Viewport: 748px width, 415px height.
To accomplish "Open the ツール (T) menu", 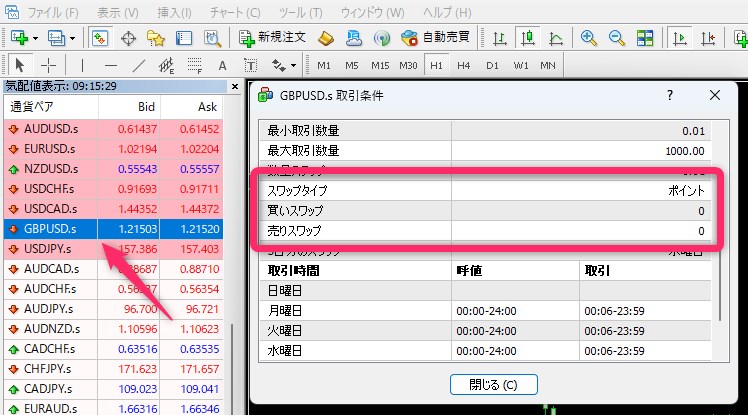I will [301, 12].
